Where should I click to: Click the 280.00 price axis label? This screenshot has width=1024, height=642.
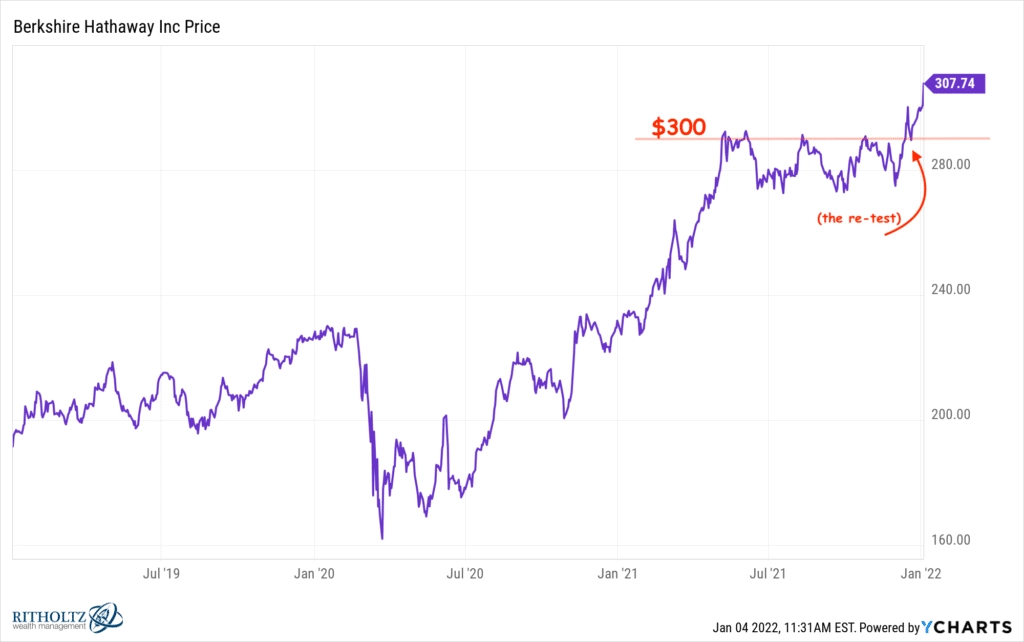(x=951, y=165)
